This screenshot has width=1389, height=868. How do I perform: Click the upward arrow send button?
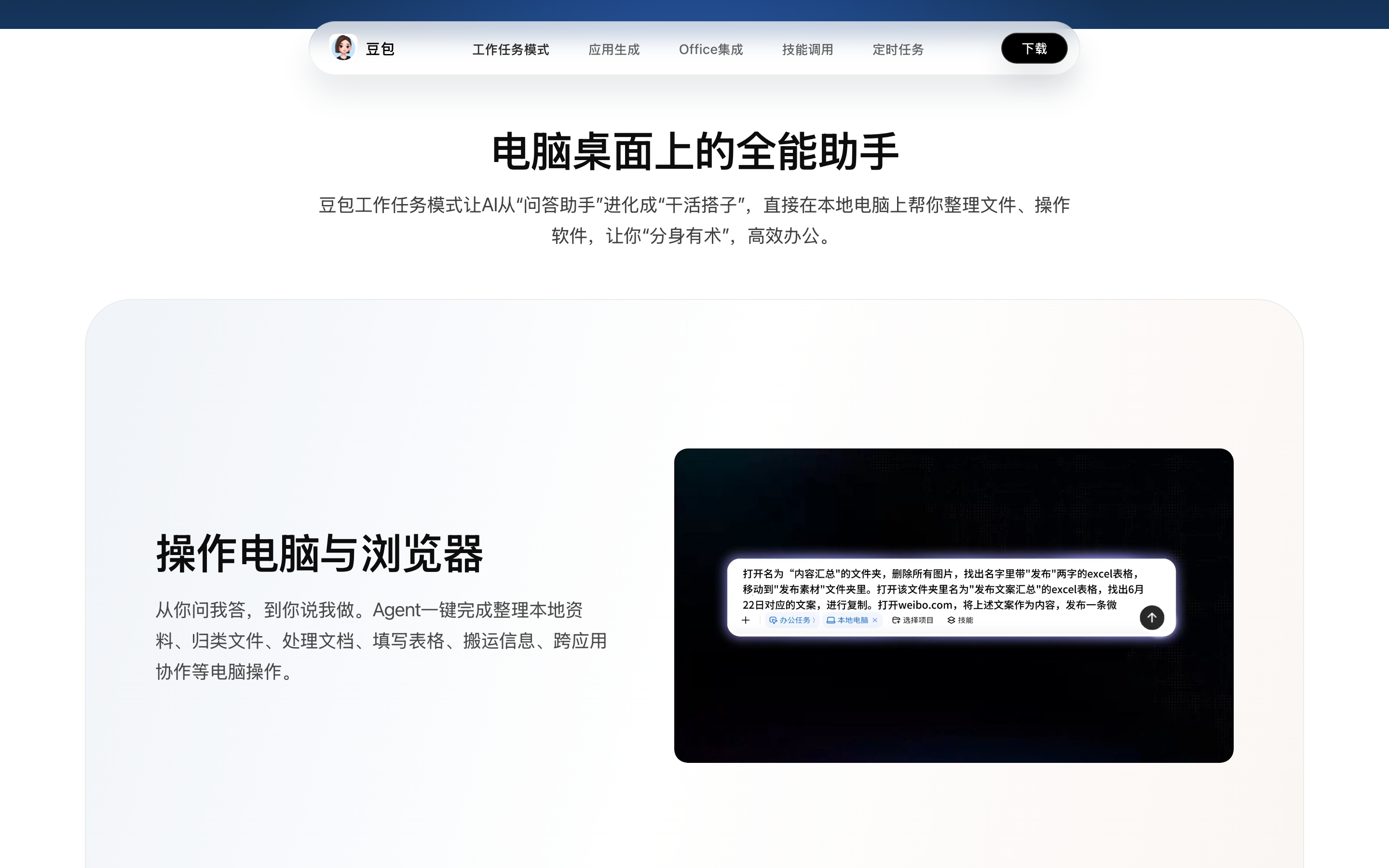1151,618
